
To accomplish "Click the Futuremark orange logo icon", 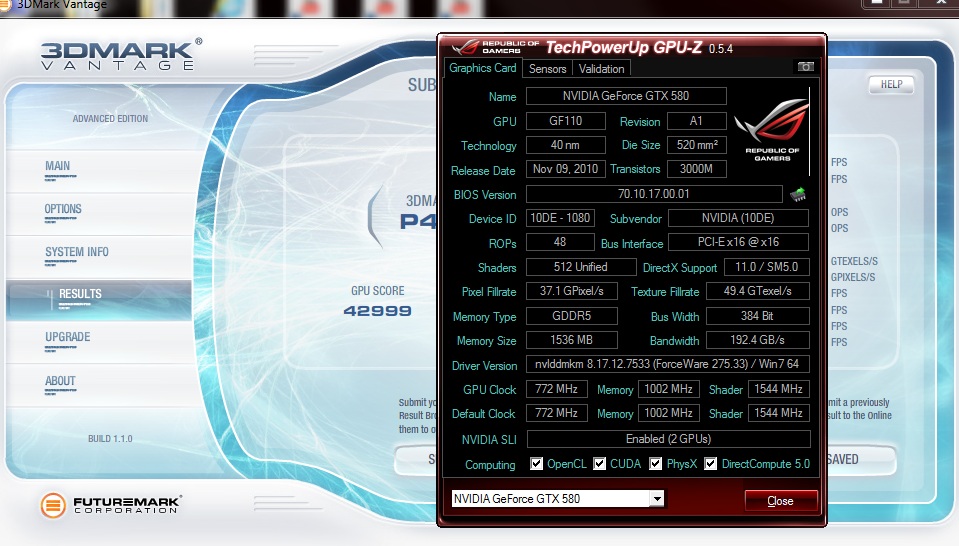I will 53,505.
